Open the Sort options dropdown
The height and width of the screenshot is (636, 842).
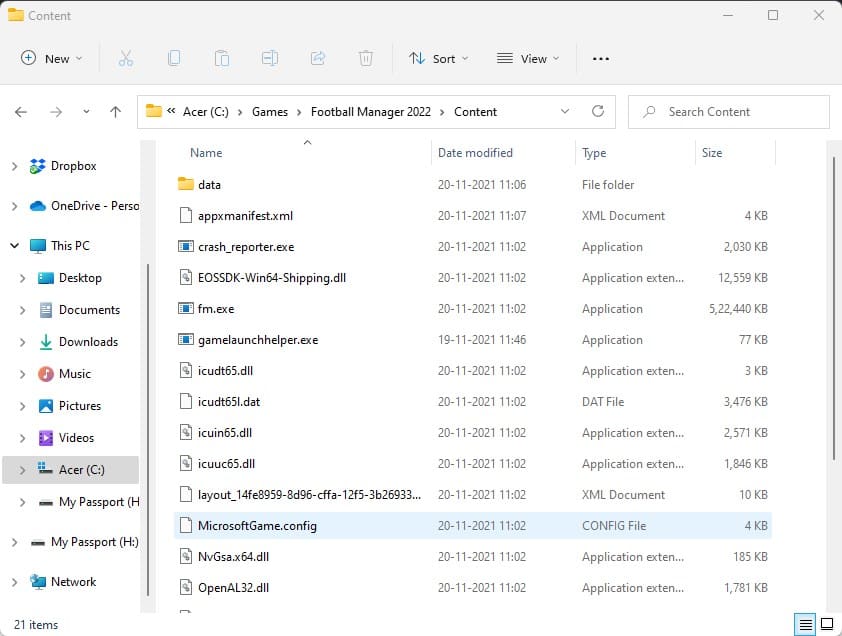click(x=438, y=59)
